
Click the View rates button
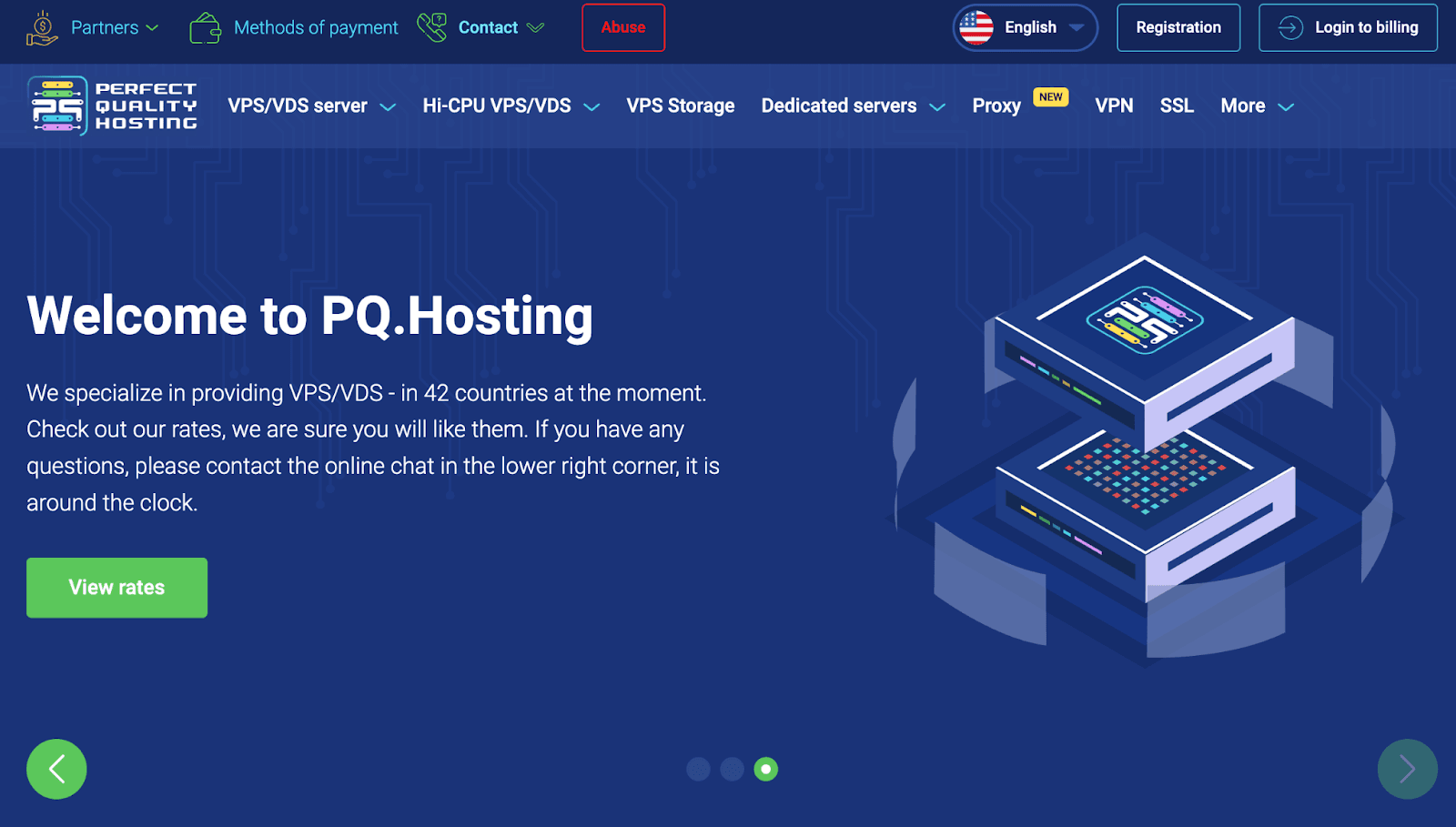(116, 588)
